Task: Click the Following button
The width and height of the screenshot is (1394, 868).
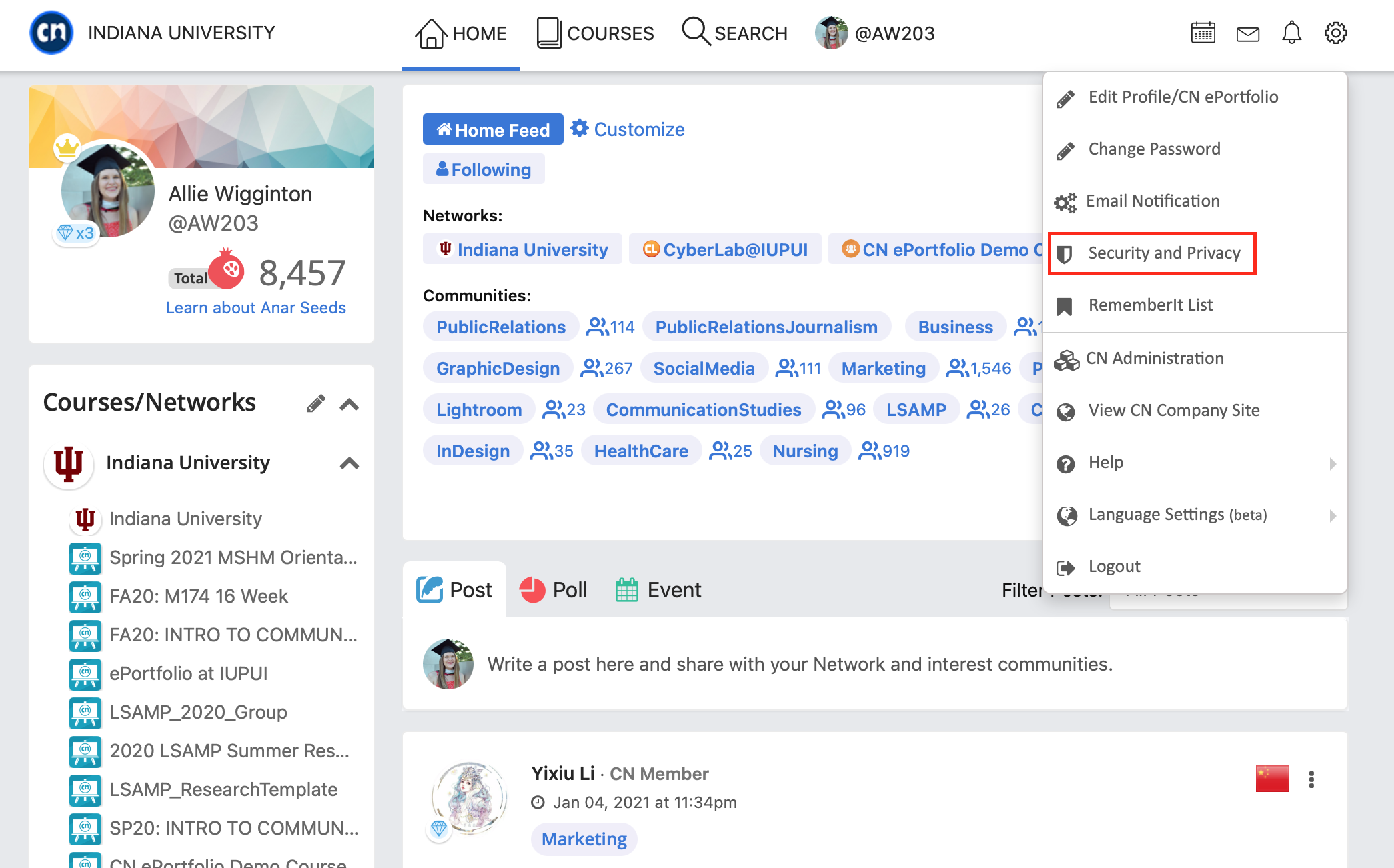Action: pyautogui.click(x=484, y=169)
